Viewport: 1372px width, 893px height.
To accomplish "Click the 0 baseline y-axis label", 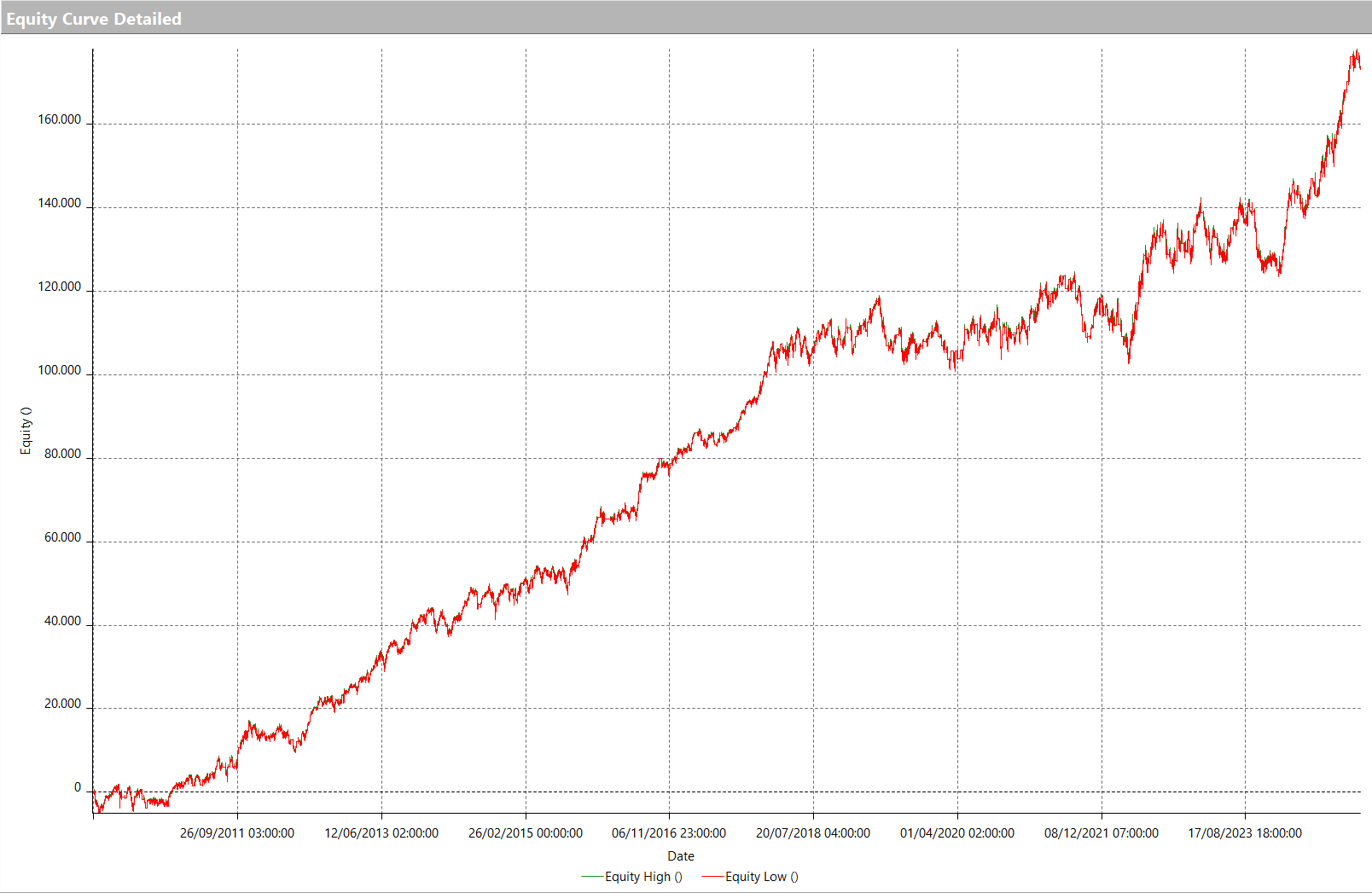I will tap(78, 788).
